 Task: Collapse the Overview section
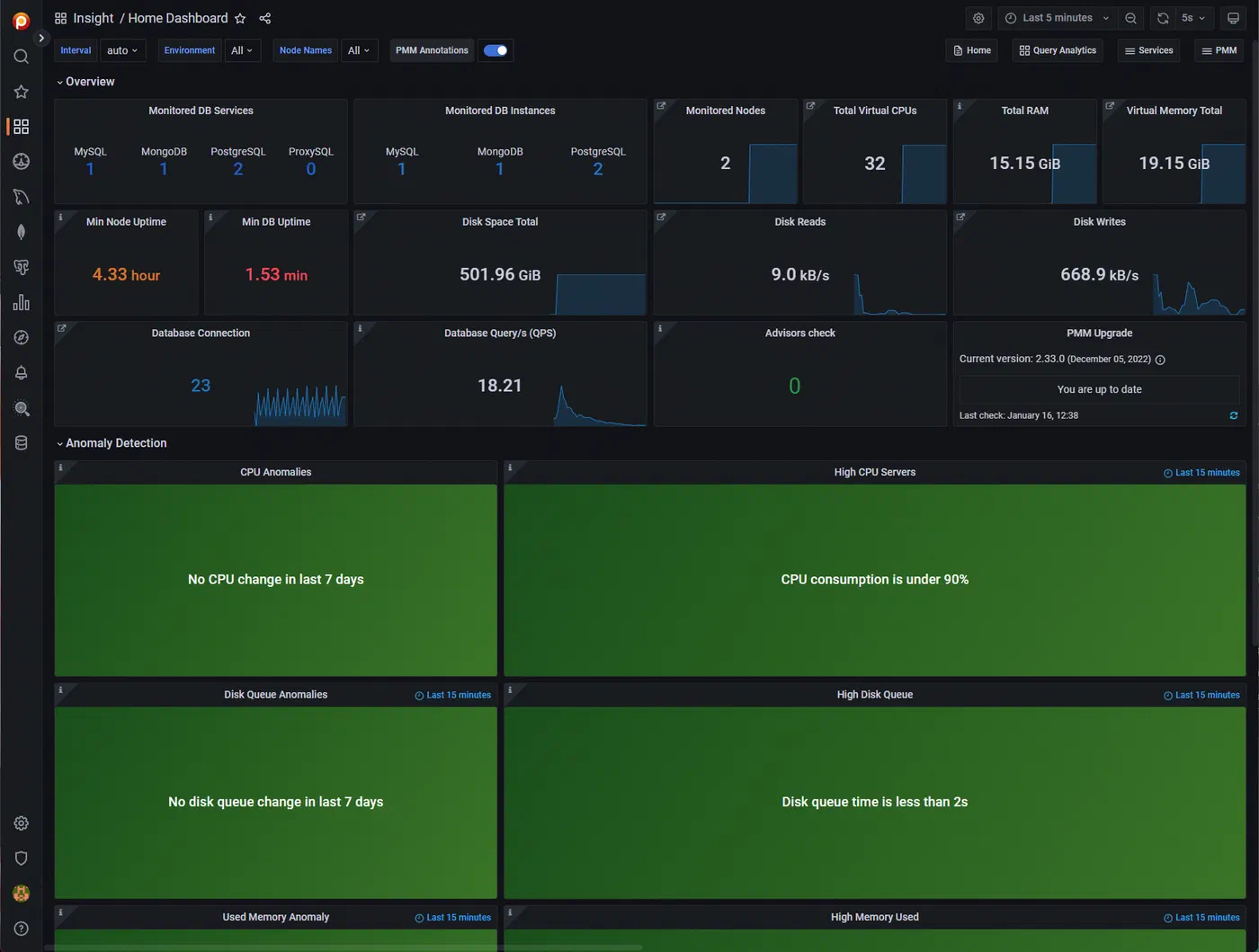tap(85, 82)
